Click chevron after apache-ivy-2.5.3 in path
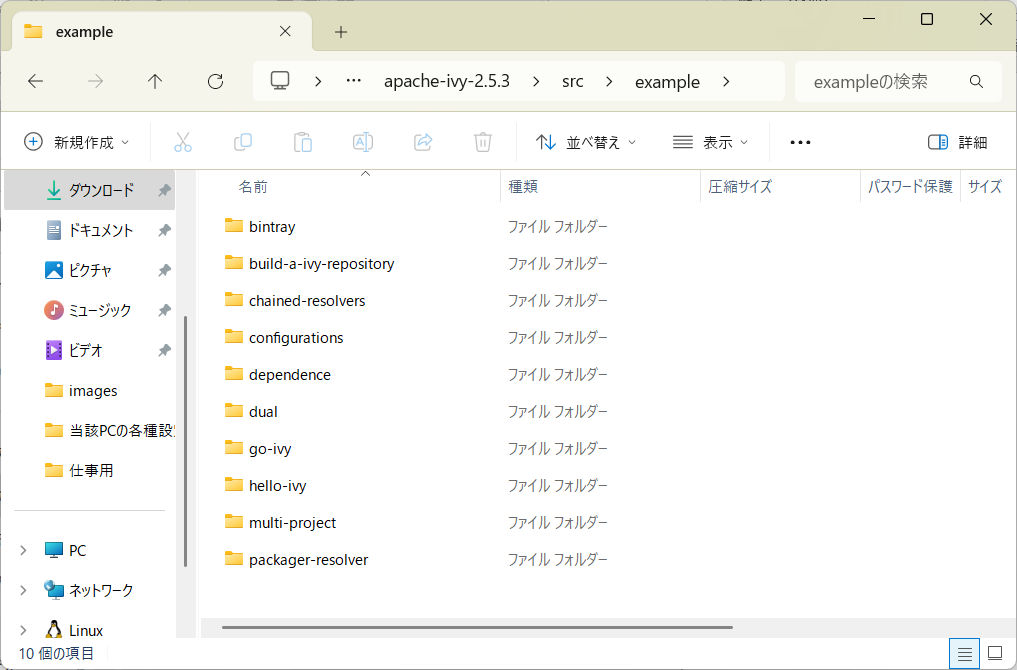This screenshot has width=1017, height=670. [x=536, y=81]
